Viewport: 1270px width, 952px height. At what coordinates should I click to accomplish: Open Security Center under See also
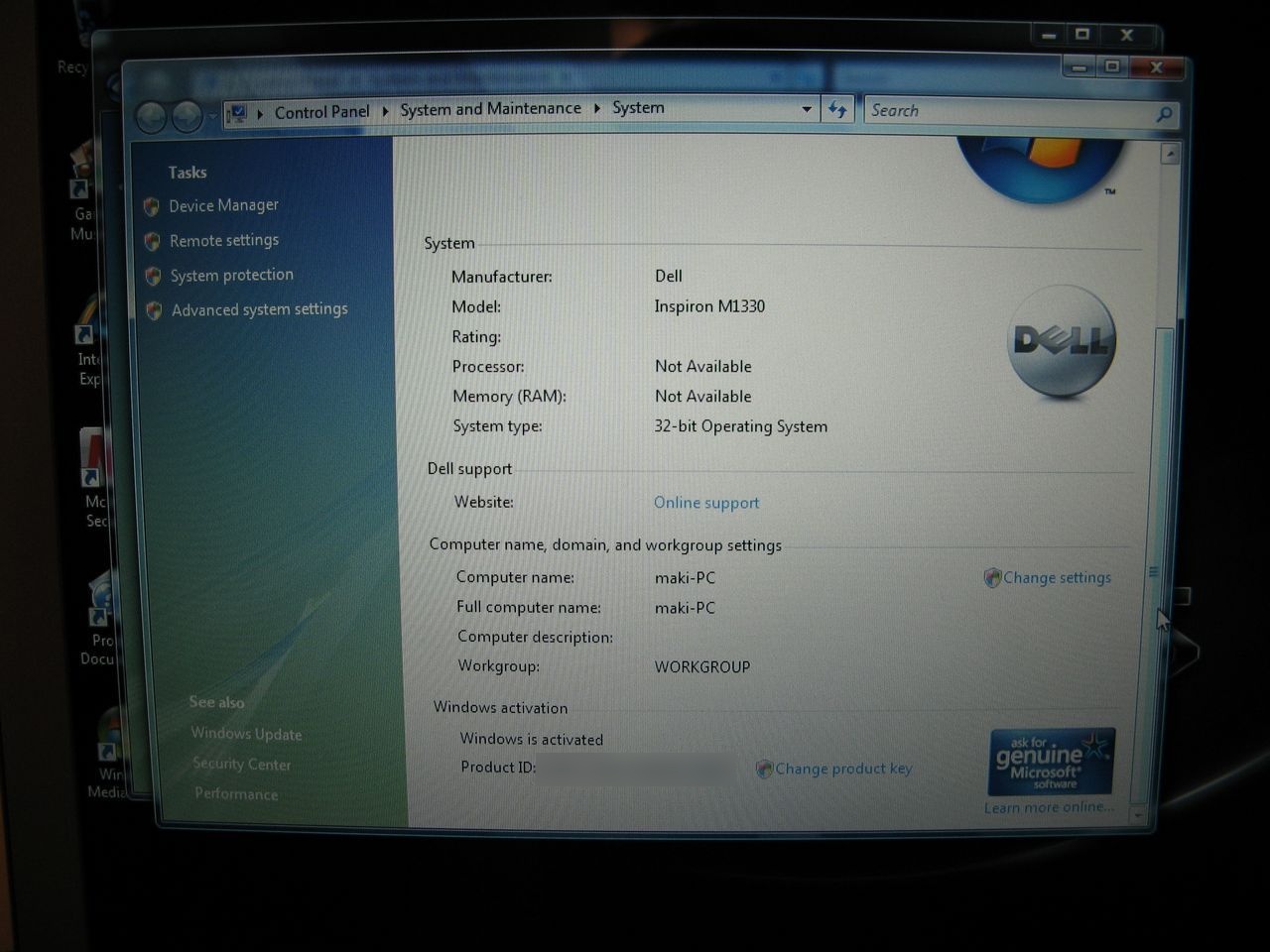click(x=242, y=764)
